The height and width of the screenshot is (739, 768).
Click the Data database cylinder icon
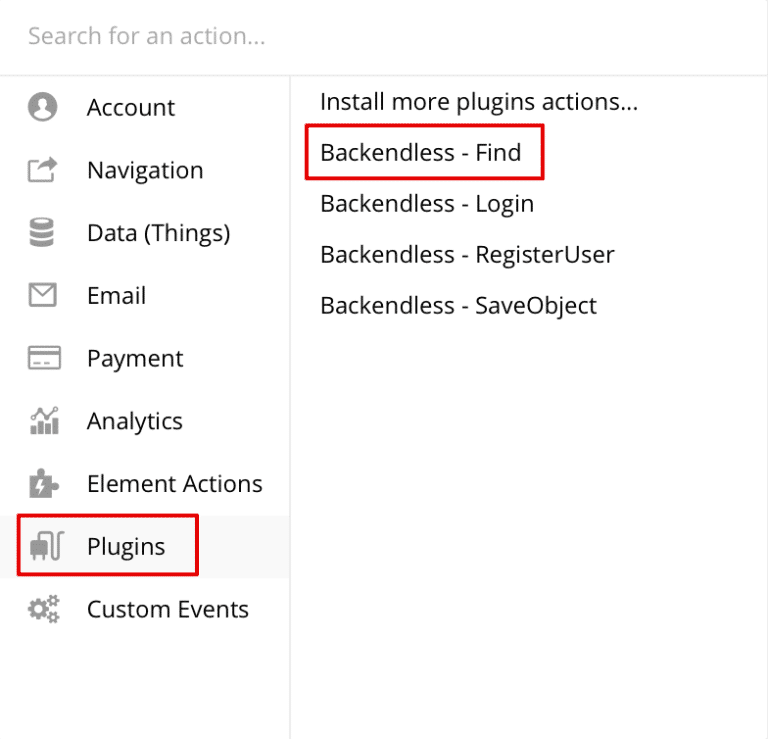(42, 232)
